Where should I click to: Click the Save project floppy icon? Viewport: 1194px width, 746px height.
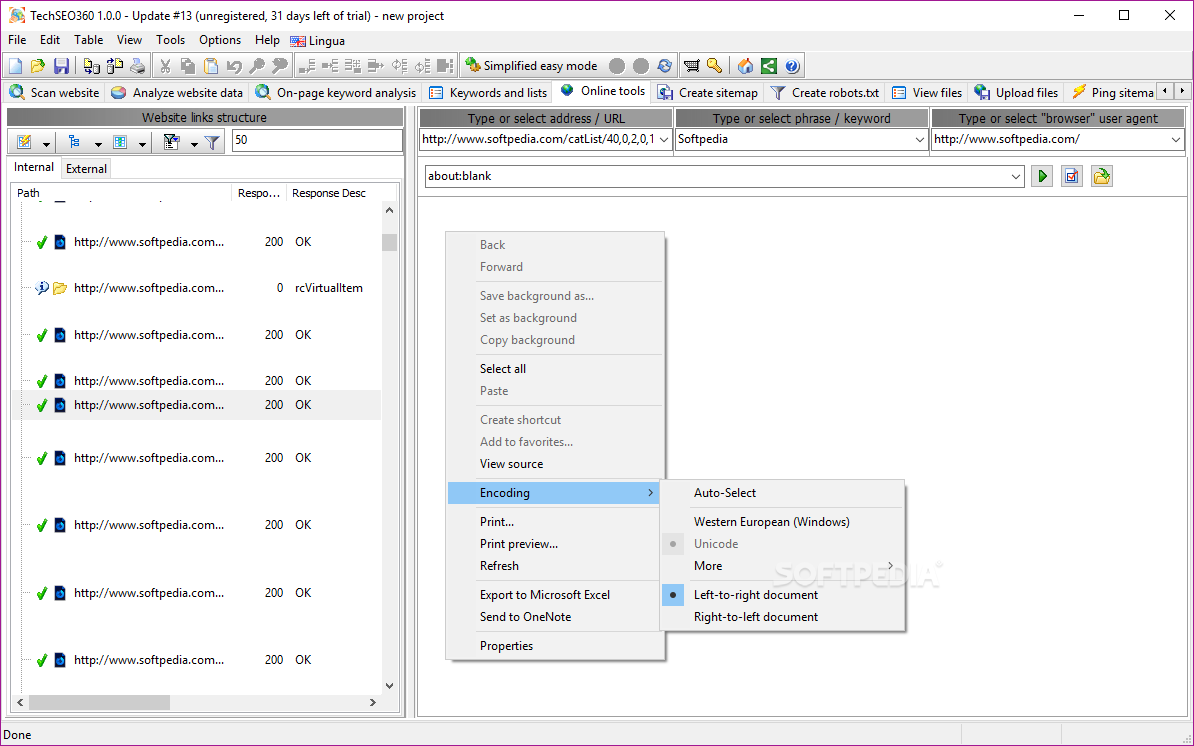coord(61,66)
